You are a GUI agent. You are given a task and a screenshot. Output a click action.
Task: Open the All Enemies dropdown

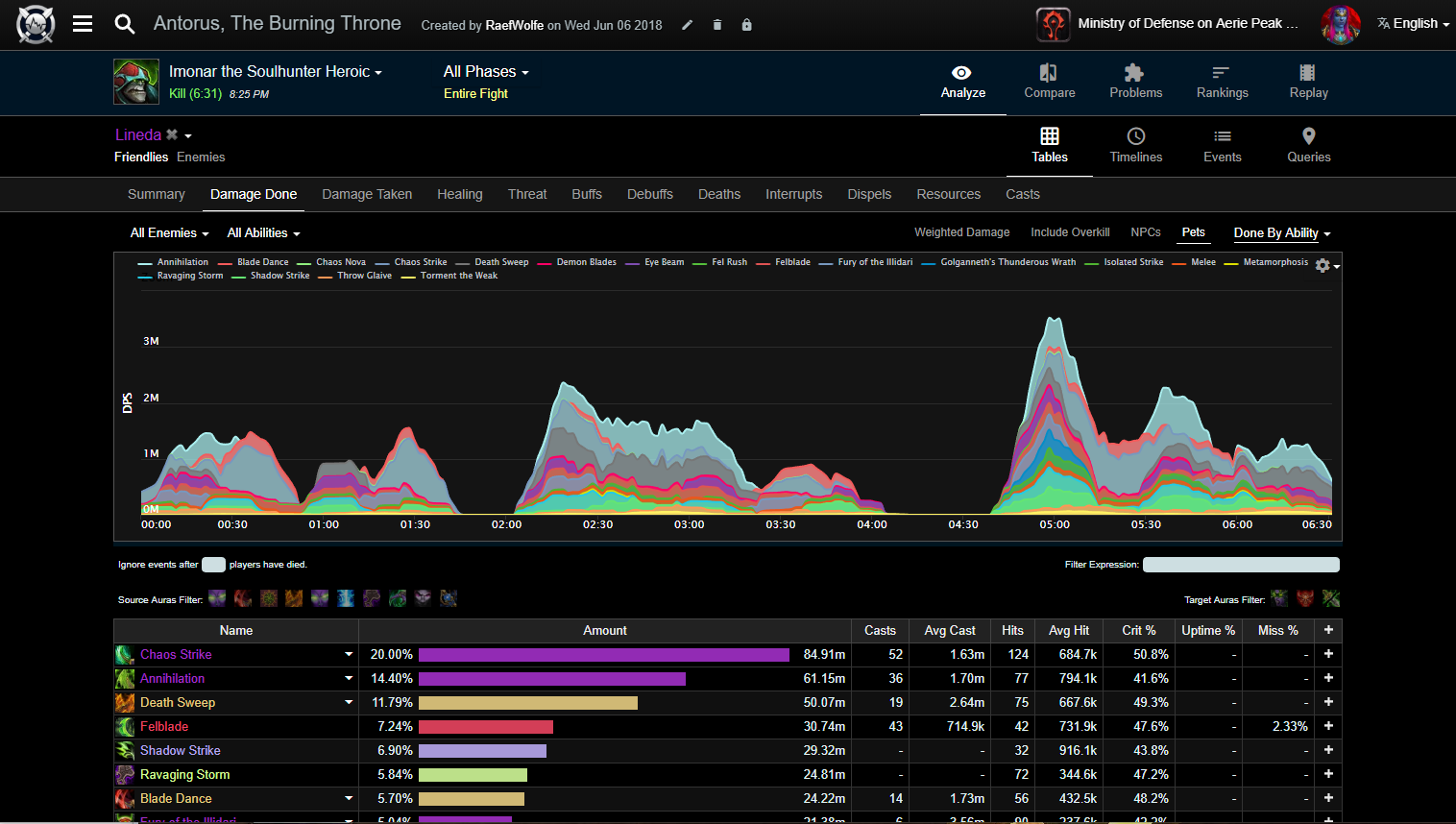pyautogui.click(x=169, y=233)
